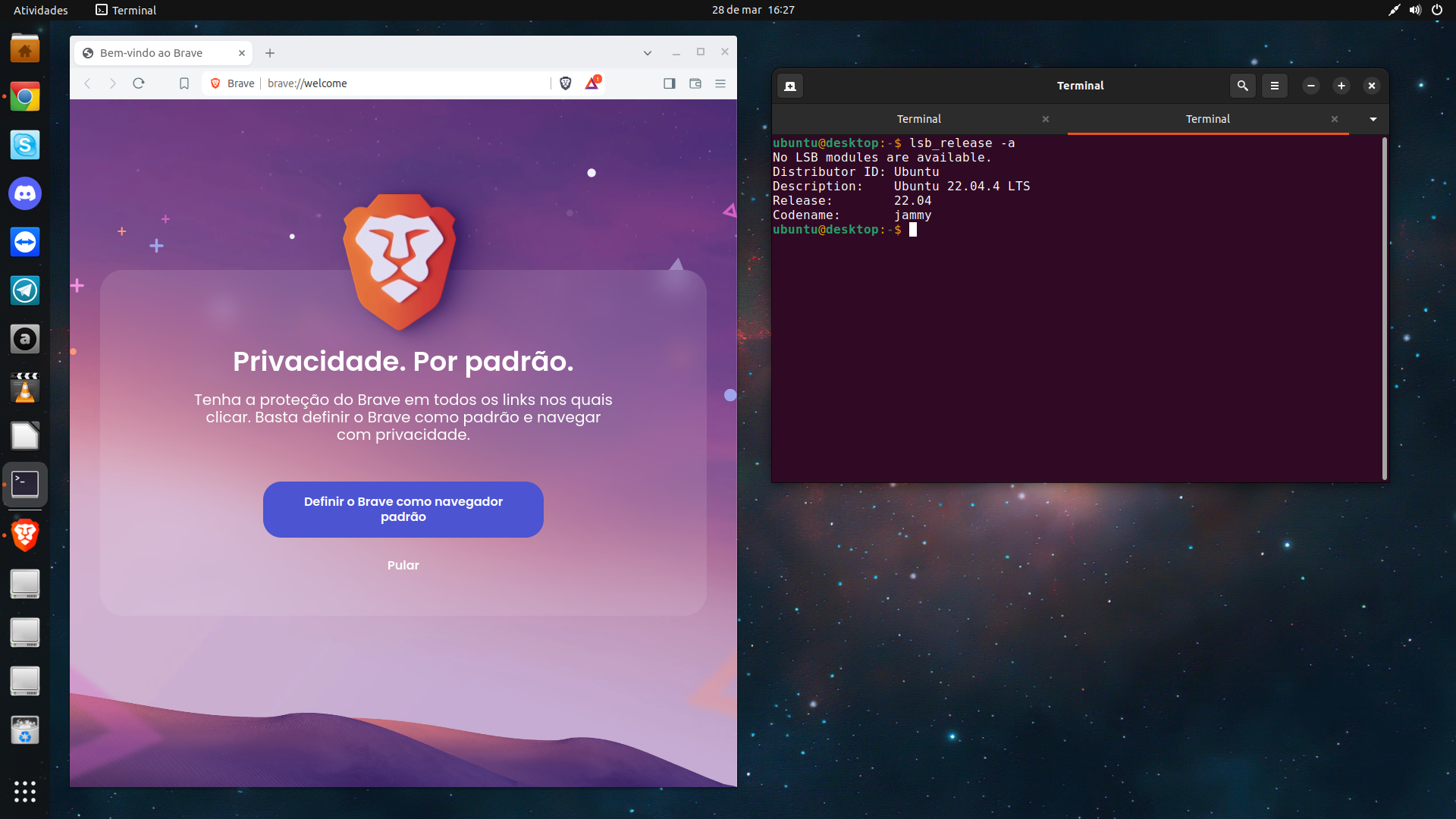Click the 'jammy' codename text
1456x819 pixels.
coord(912,215)
